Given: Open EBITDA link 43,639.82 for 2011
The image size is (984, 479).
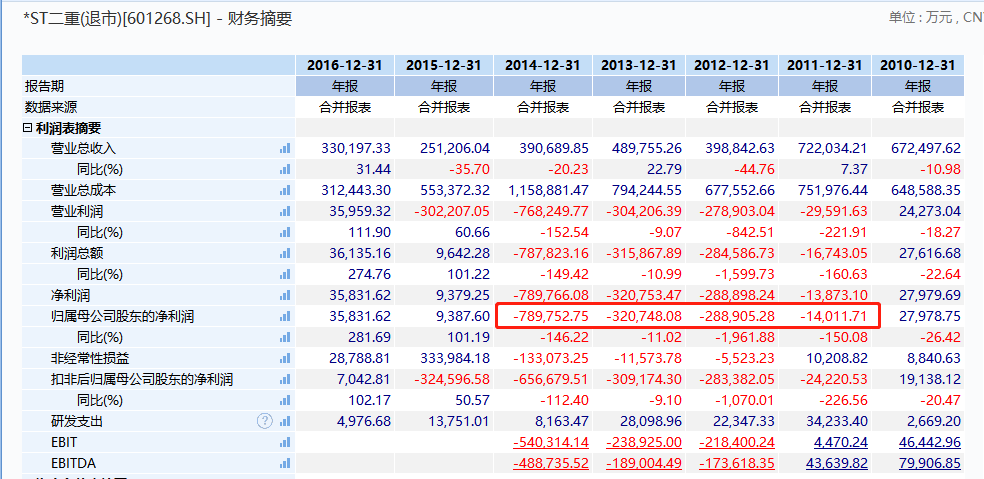Looking at the screenshot, I should (835, 463).
